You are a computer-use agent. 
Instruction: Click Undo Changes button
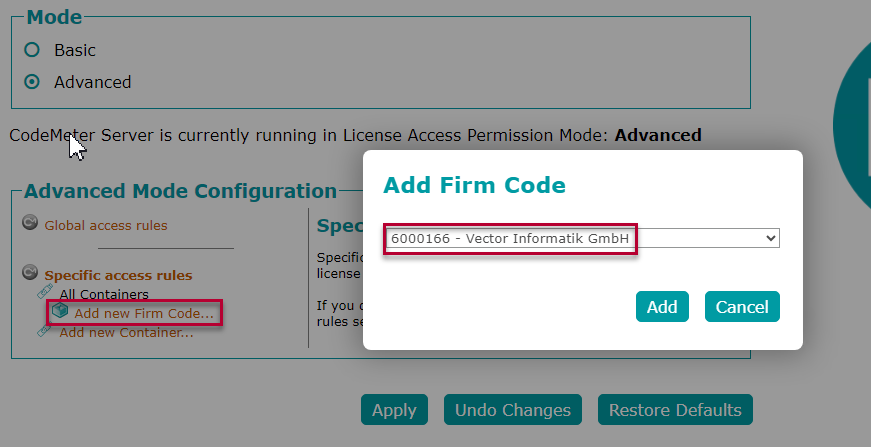pos(513,410)
